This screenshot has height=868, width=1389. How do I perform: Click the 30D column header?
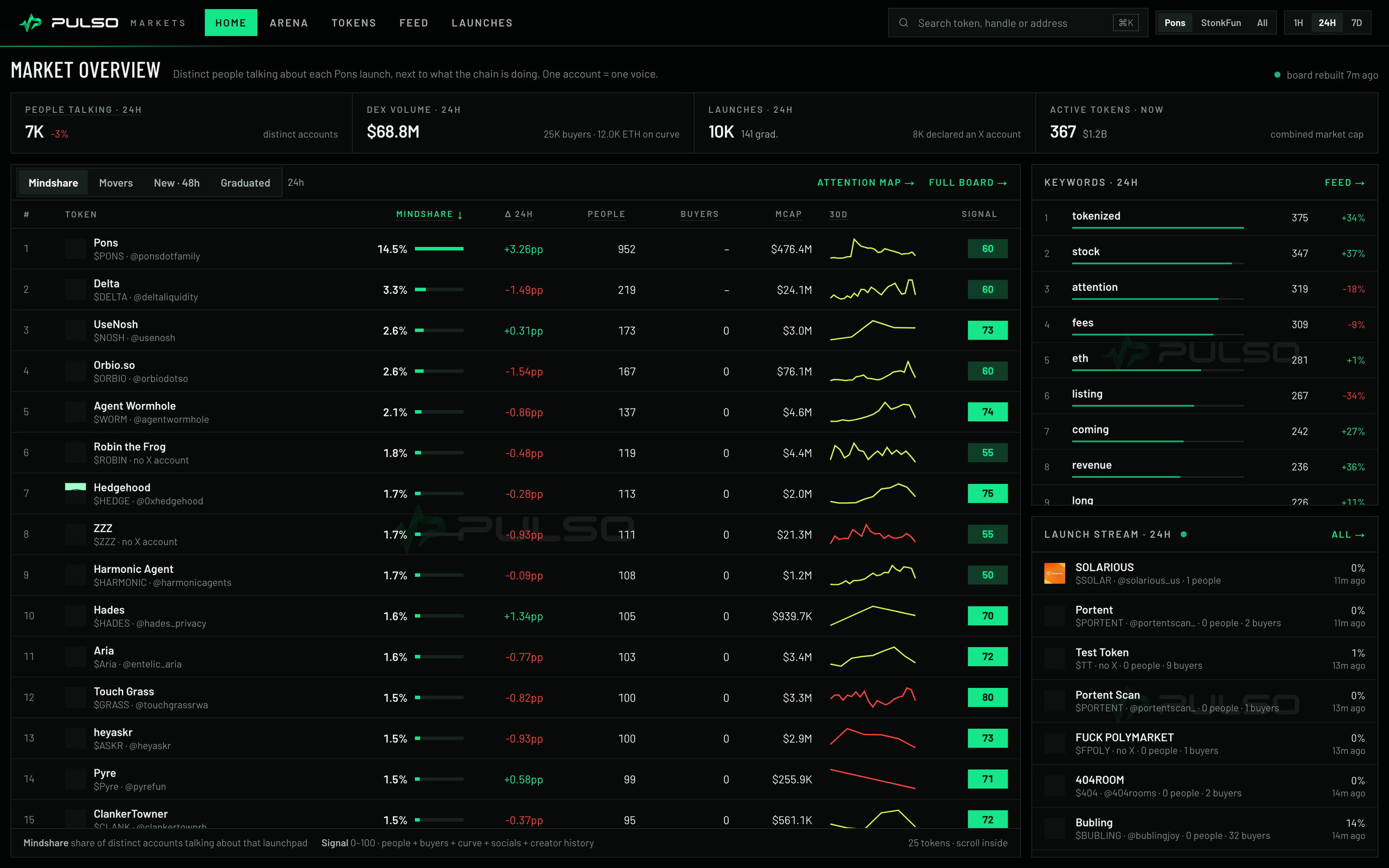(x=839, y=215)
